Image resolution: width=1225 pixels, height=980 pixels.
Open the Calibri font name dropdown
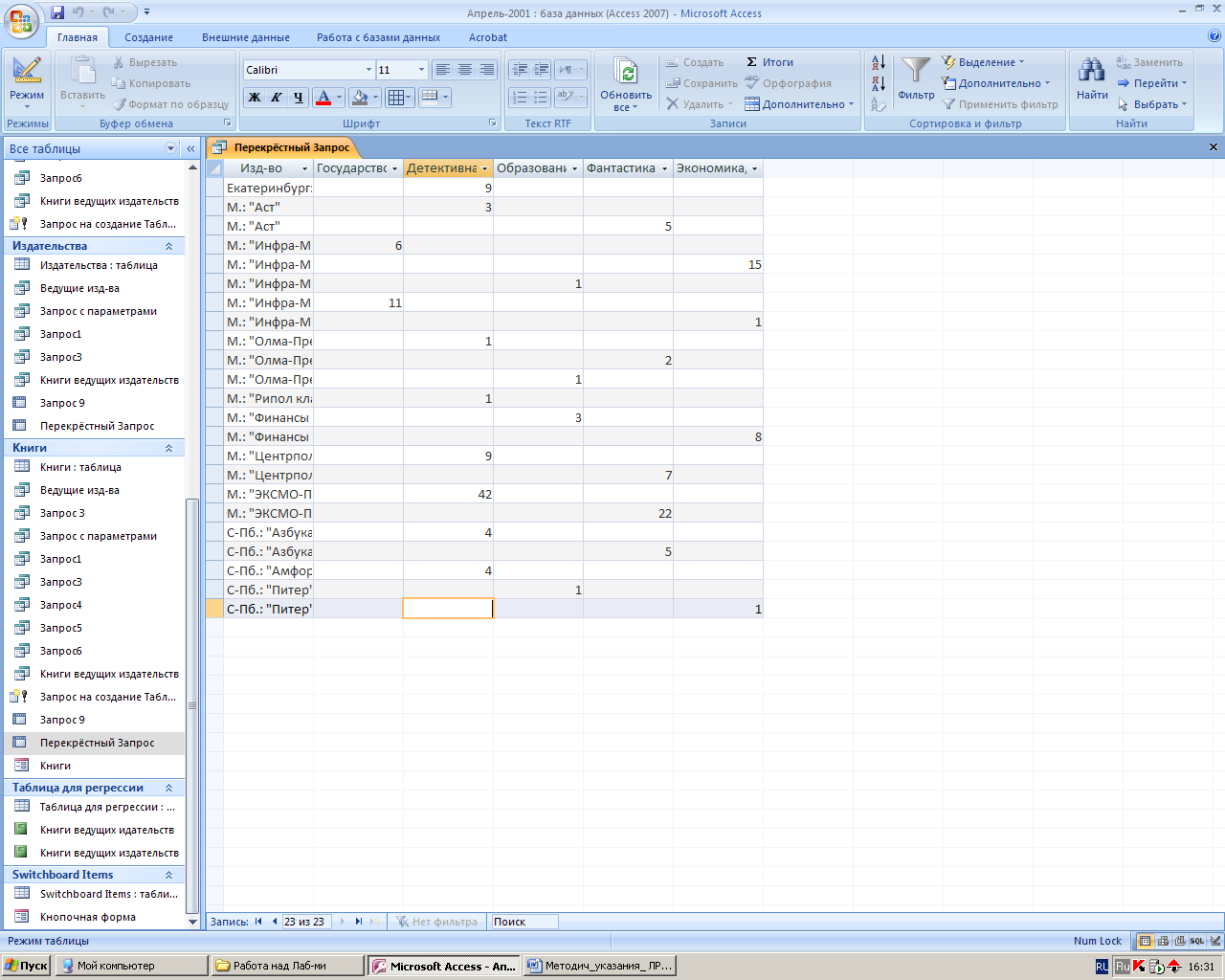[x=368, y=70]
